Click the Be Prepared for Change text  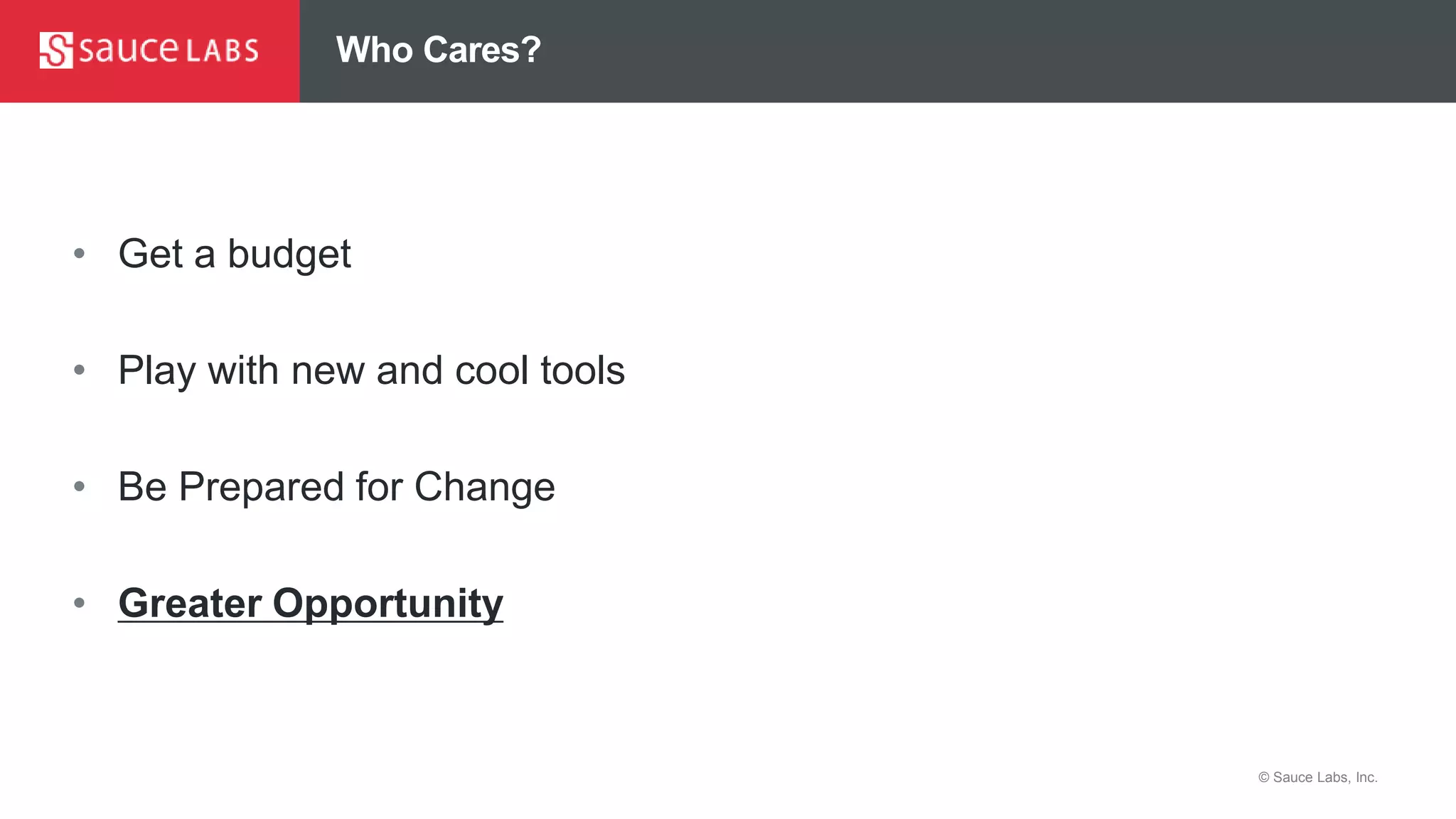click(337, 488)
